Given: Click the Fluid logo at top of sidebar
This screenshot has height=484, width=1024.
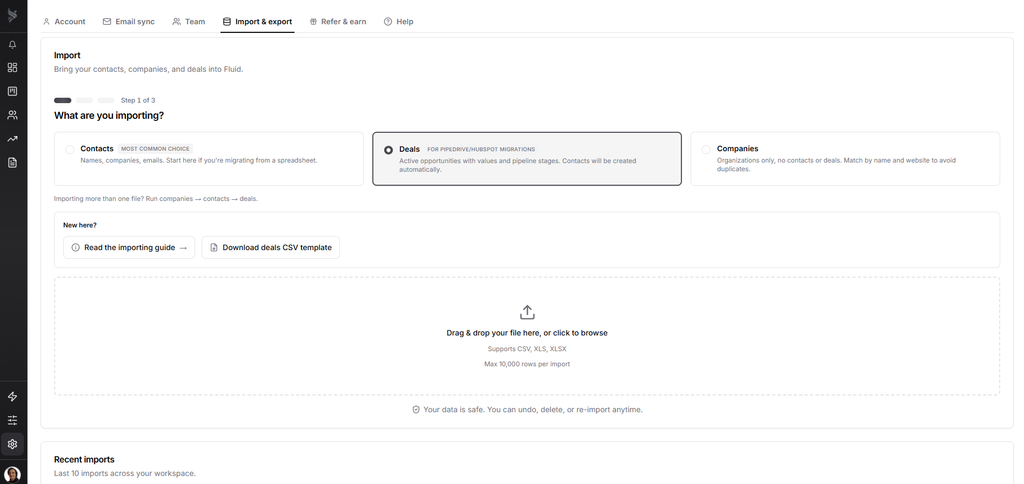Looking at the screenshot, I should point(12,16).
